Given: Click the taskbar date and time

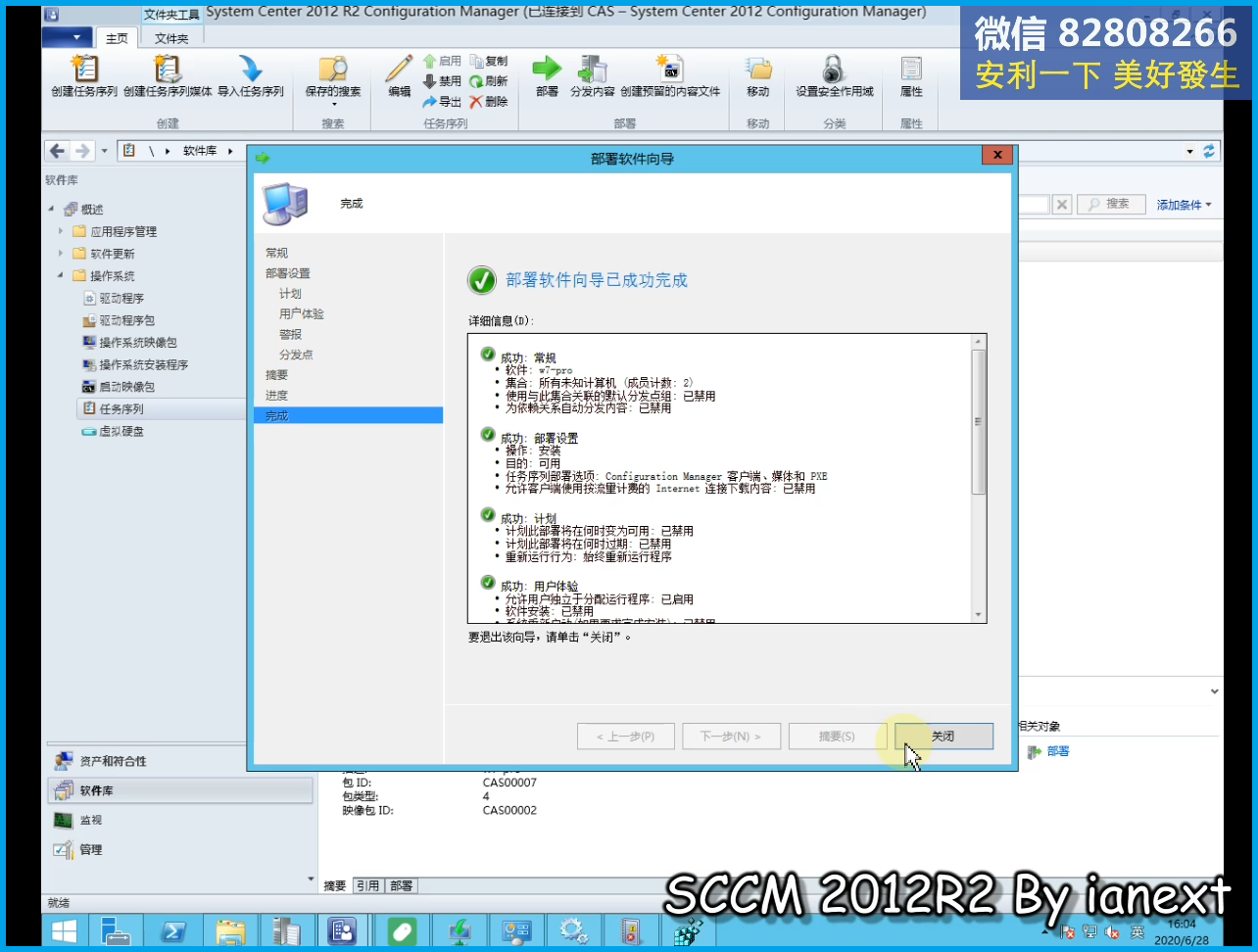Looking at the screenshot, I should click(1183, 931).
